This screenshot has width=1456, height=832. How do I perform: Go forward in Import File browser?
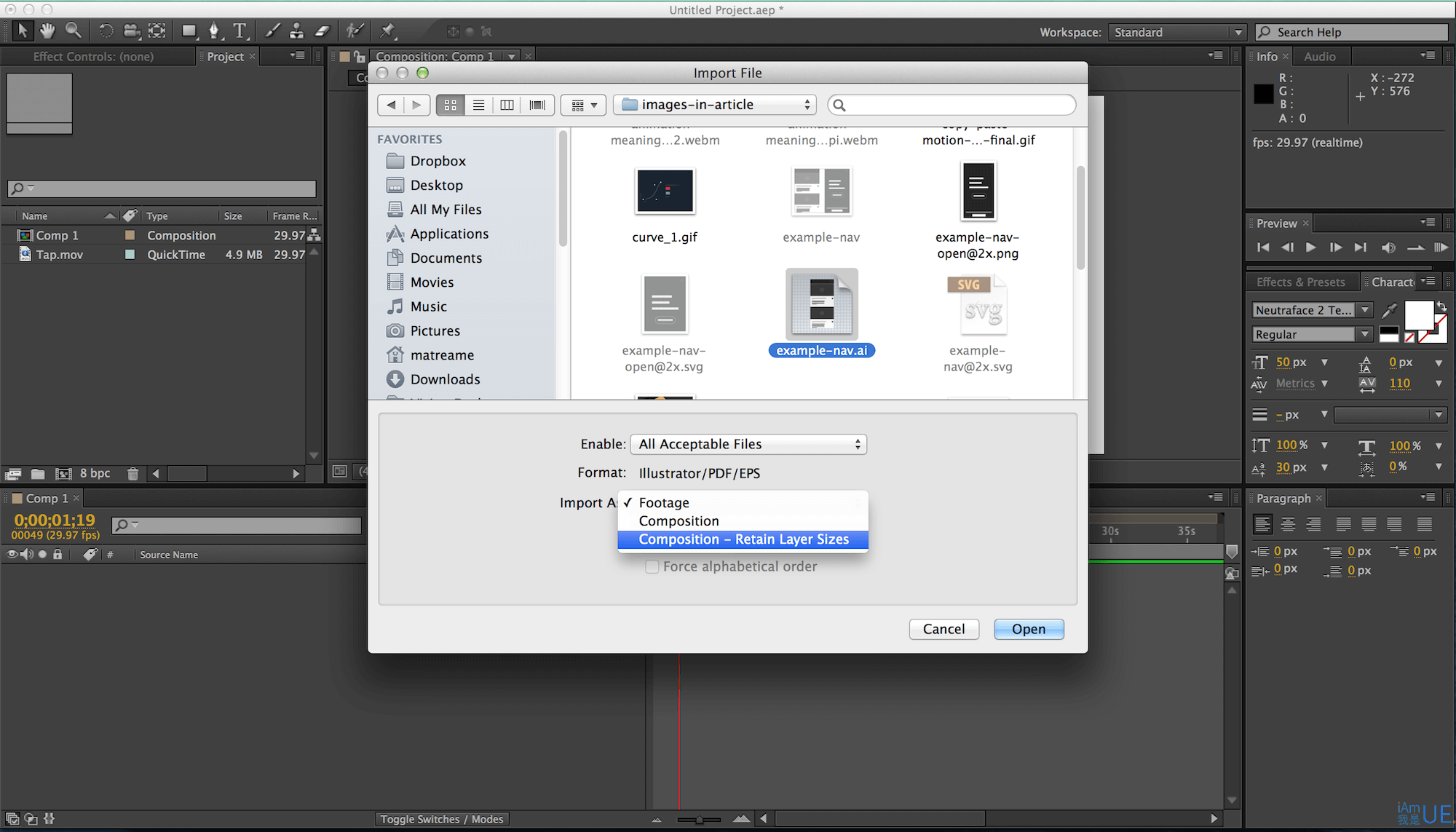click(x=416, y=105)
